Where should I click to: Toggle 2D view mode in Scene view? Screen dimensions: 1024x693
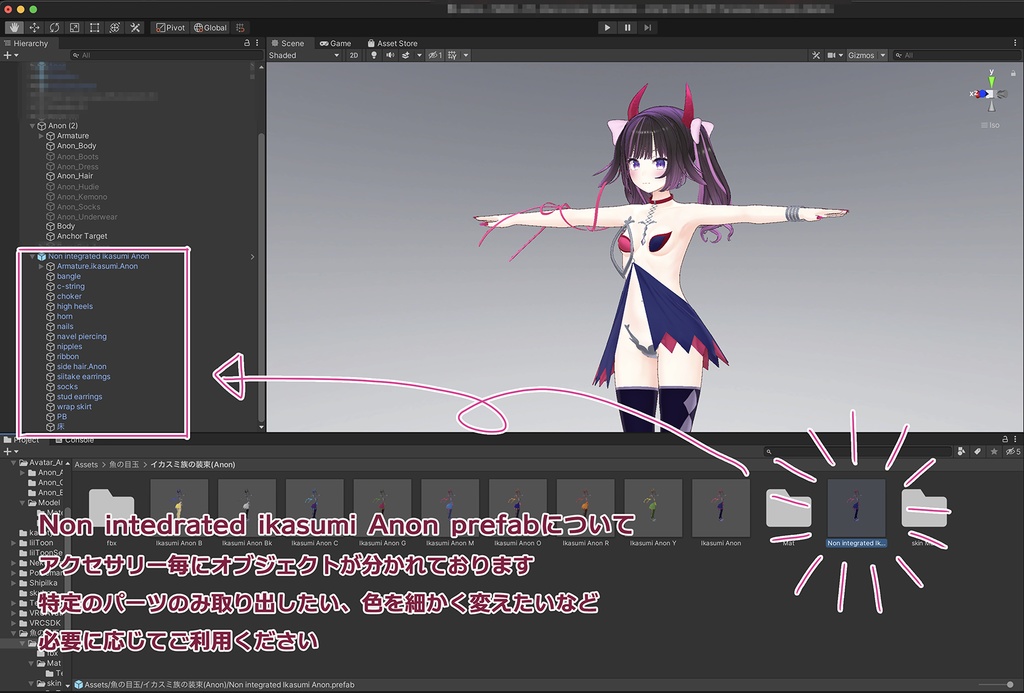(x=353, y=55)
